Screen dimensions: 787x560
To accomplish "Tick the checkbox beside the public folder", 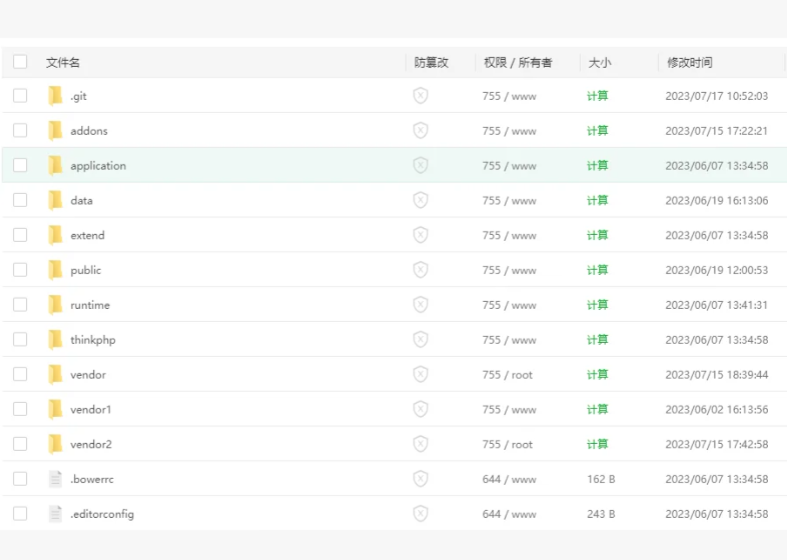I will (20, 269).
